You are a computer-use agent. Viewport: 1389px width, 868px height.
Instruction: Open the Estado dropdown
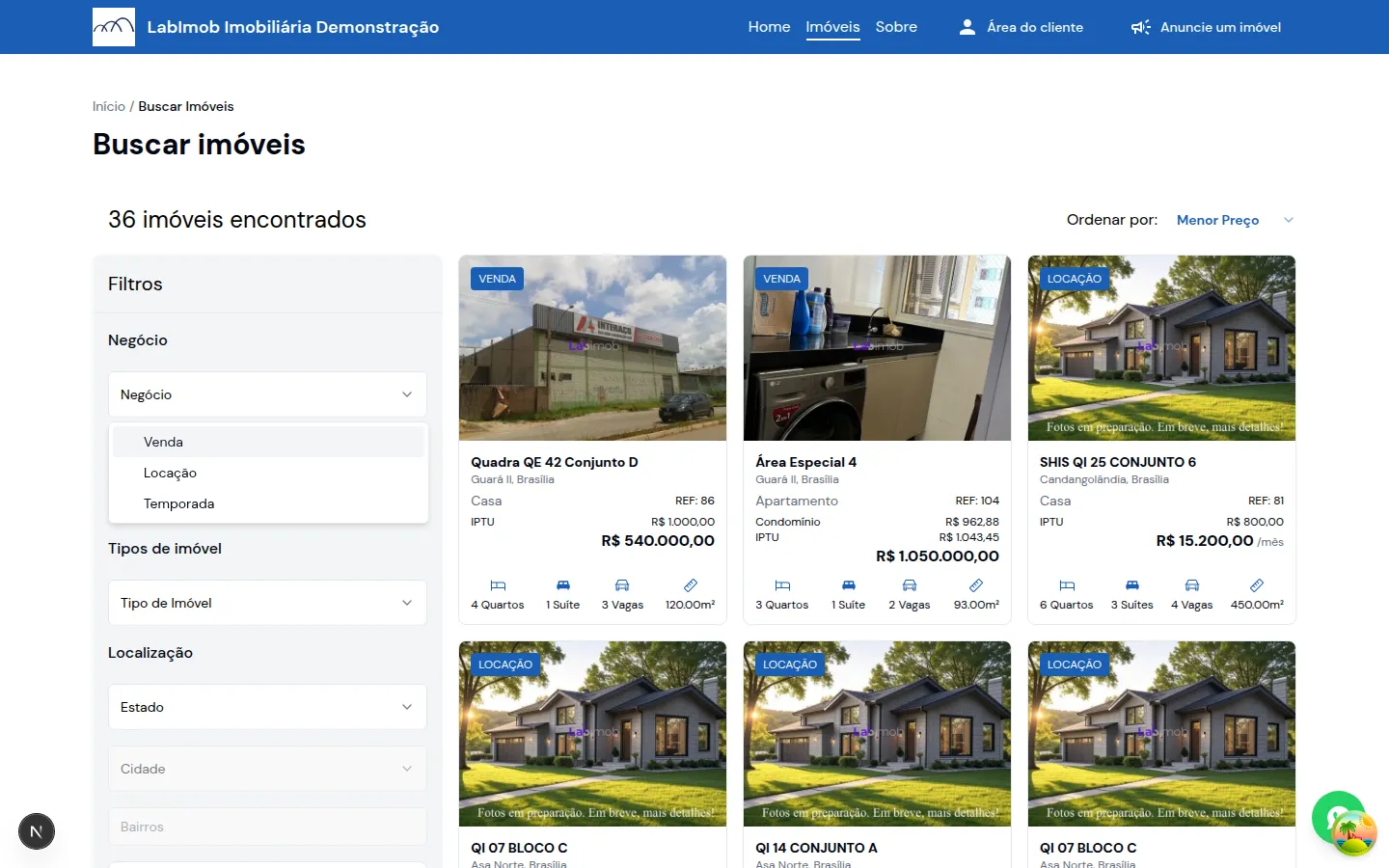(267, 707)
